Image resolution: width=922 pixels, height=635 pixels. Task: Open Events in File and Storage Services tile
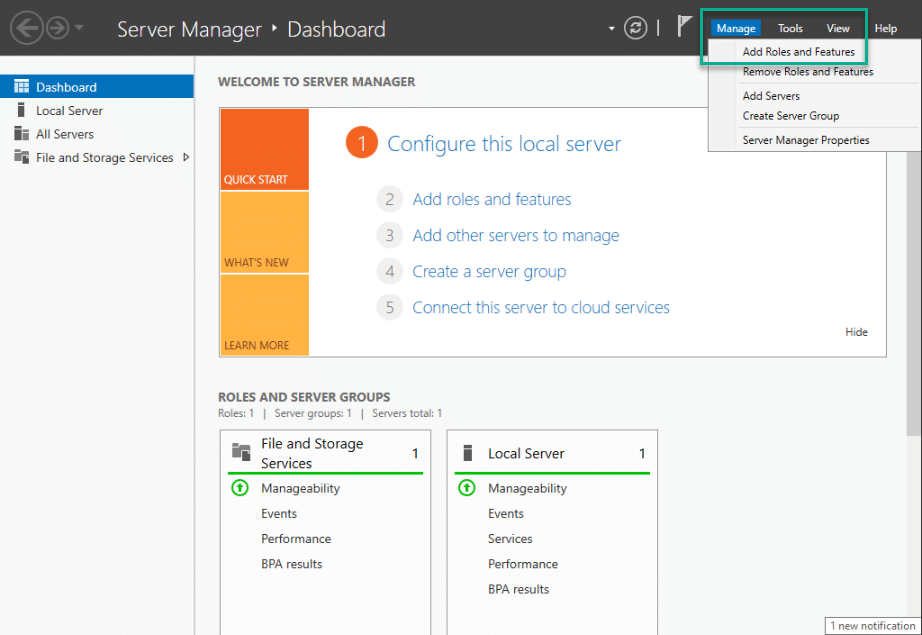pos(279,513)
